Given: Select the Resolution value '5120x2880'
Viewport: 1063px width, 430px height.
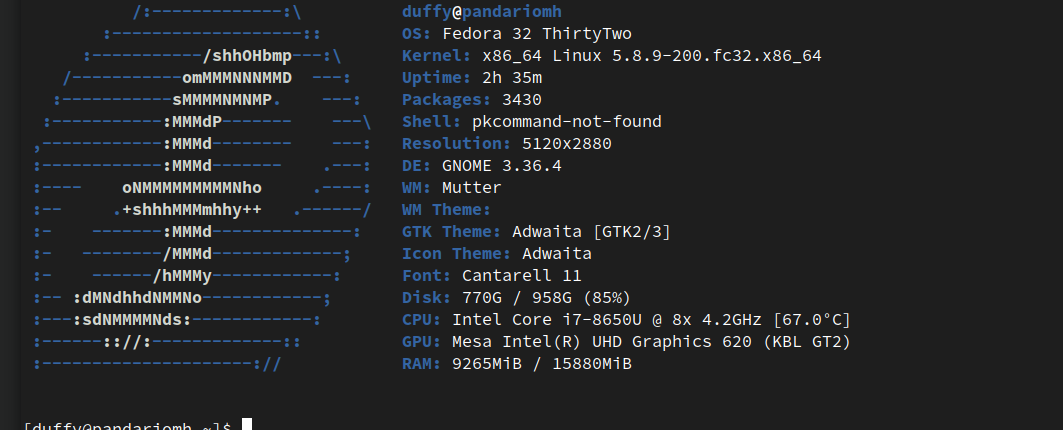Looking at the screenshot, I should (567, 144).
